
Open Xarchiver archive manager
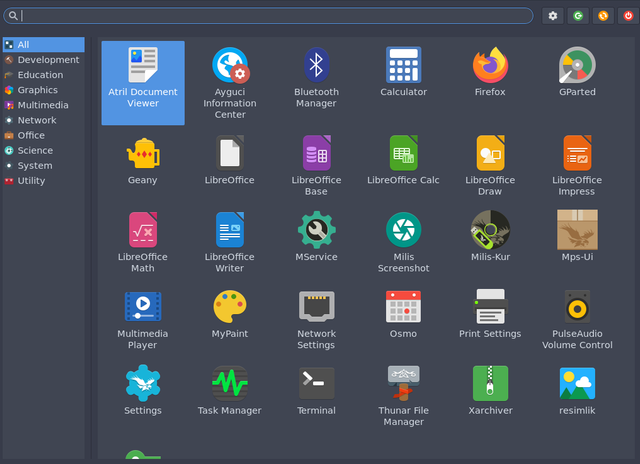490,385
